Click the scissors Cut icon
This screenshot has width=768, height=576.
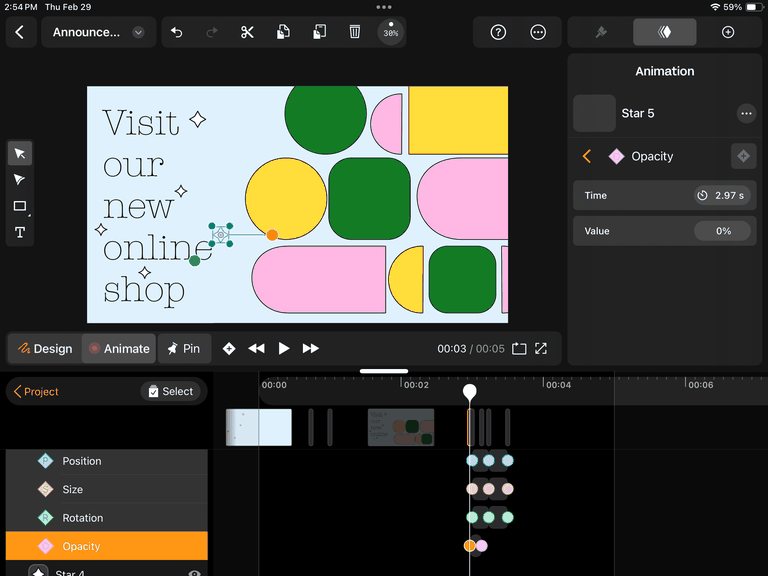pyautogui.click(x=247, y=32)
